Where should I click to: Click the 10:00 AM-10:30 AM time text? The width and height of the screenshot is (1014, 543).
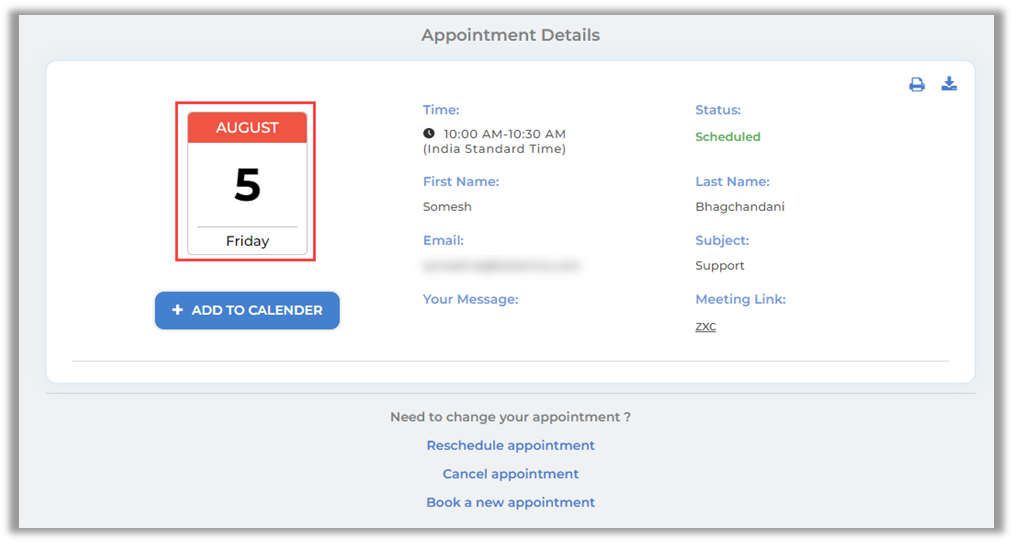tap(504, 134)
